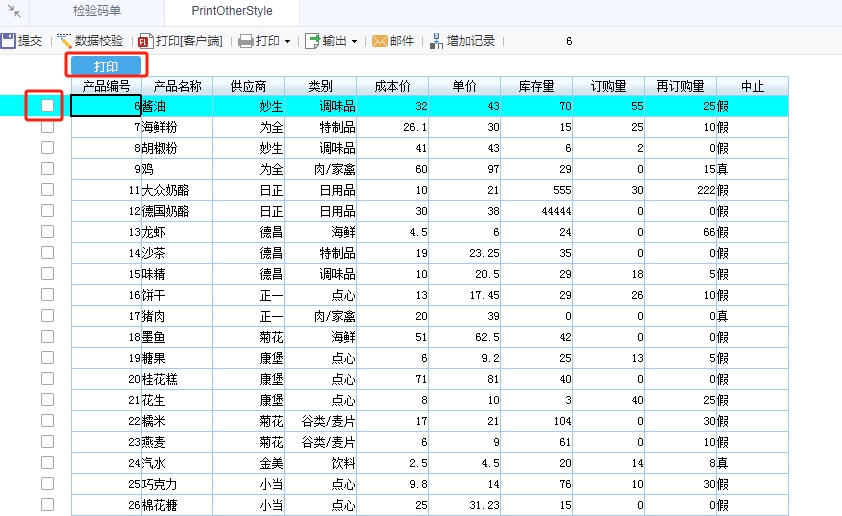Click the 增加记录 icon
Viewport: 842px width, 516px height.
click(x=437, y=41)
